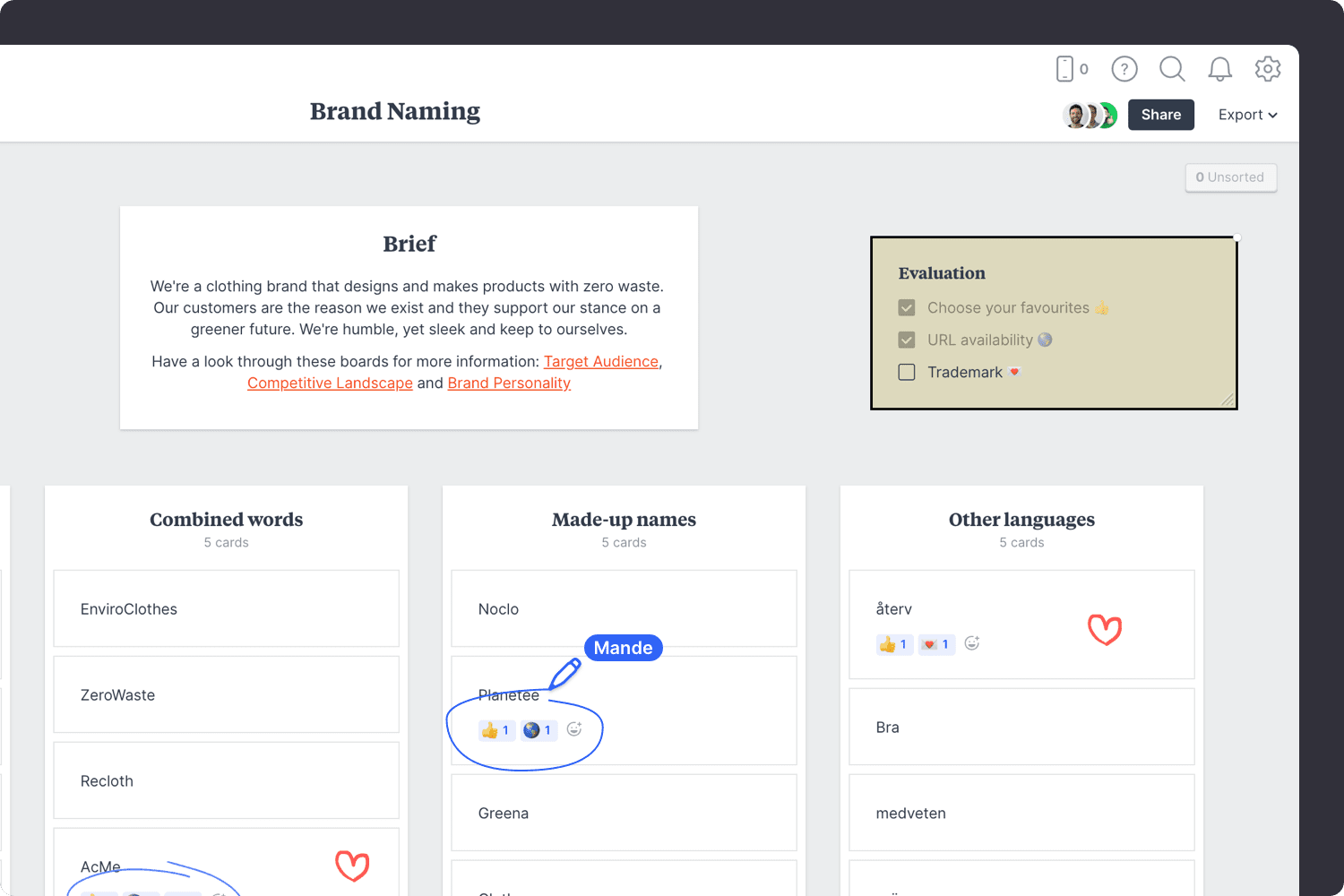Click the Brief note heading
This screenshot has height=896, width=1344.
pos(409,244)
